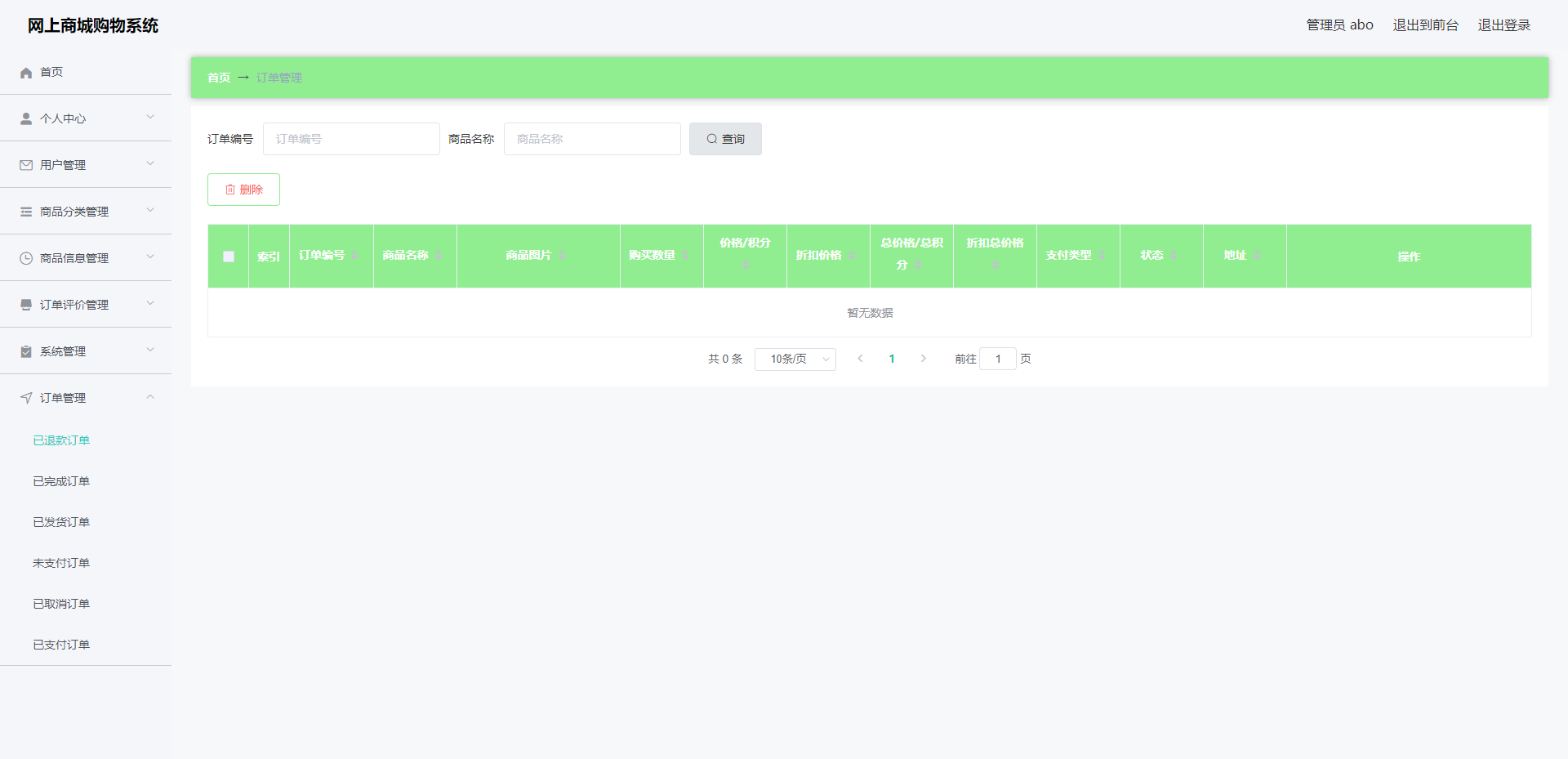Sort by 折扣价格 column sort icon
The image size is (1568, 759).
coord(852,256)
